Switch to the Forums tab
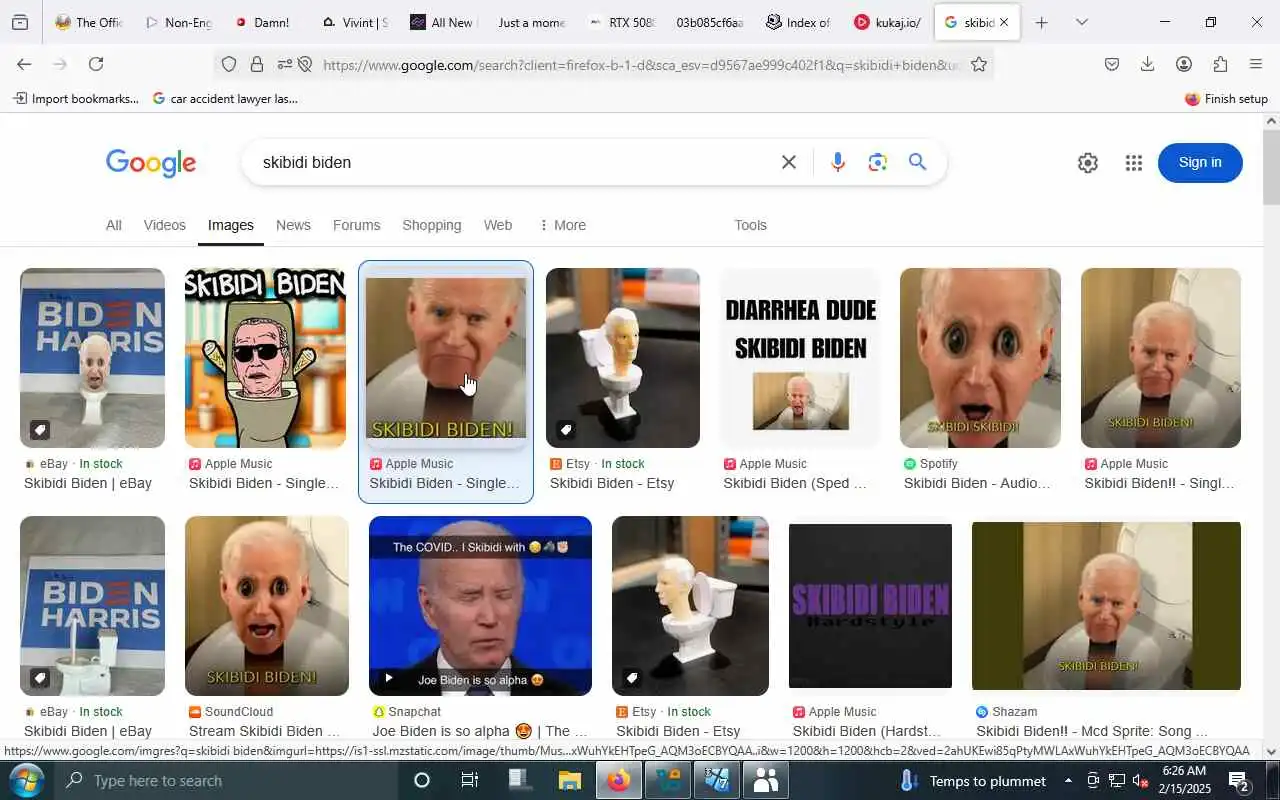The width and height of the screenshot is (1280, 800). click(x=356, y=225)
